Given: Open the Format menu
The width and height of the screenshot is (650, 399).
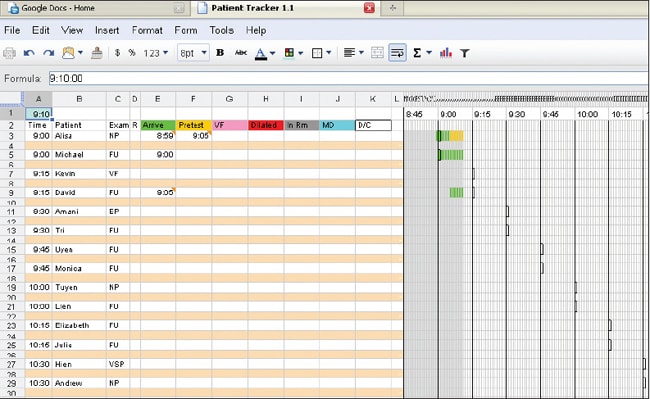Looking at the screenshot, I should (x=147, y=30).
